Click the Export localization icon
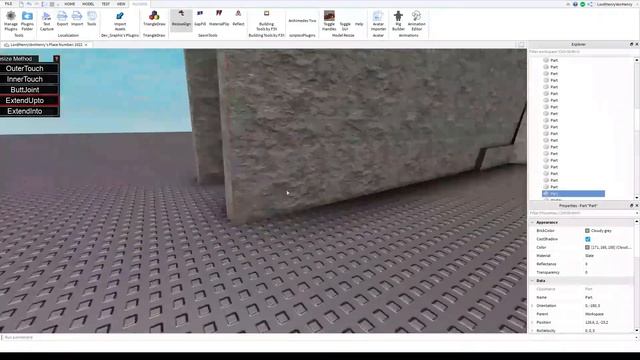 point(62,19)
